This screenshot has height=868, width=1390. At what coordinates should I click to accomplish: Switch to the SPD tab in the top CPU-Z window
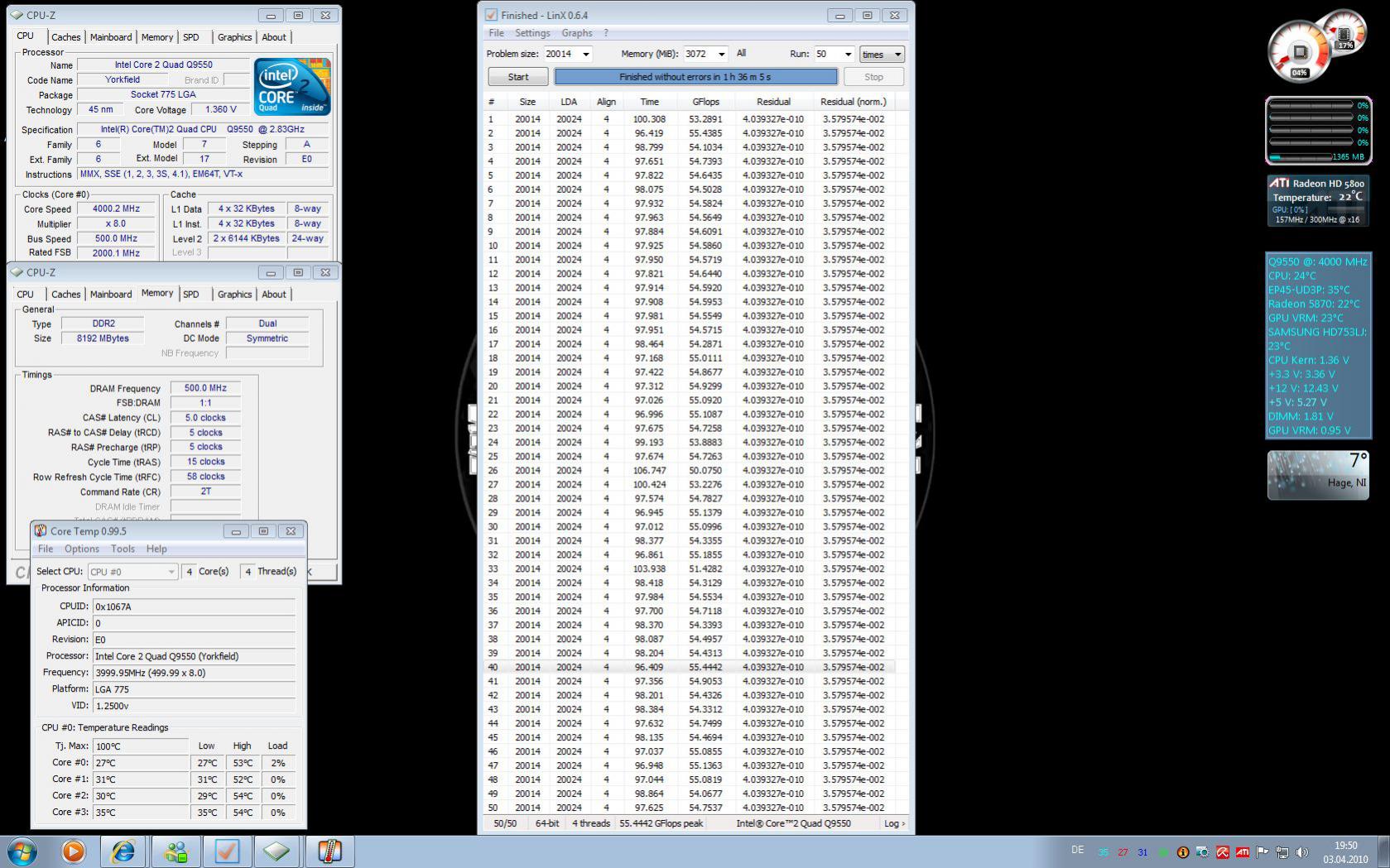tap(191, 37)
